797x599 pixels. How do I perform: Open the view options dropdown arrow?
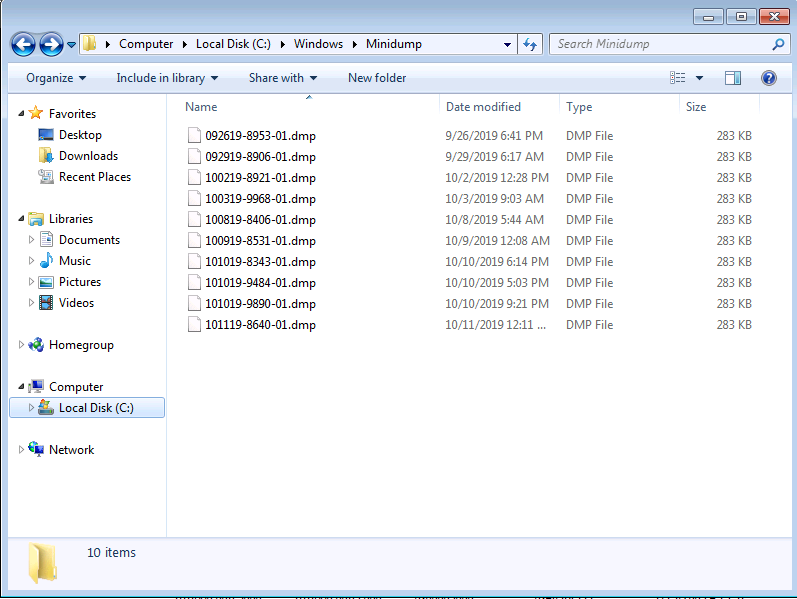click(699, 78)
